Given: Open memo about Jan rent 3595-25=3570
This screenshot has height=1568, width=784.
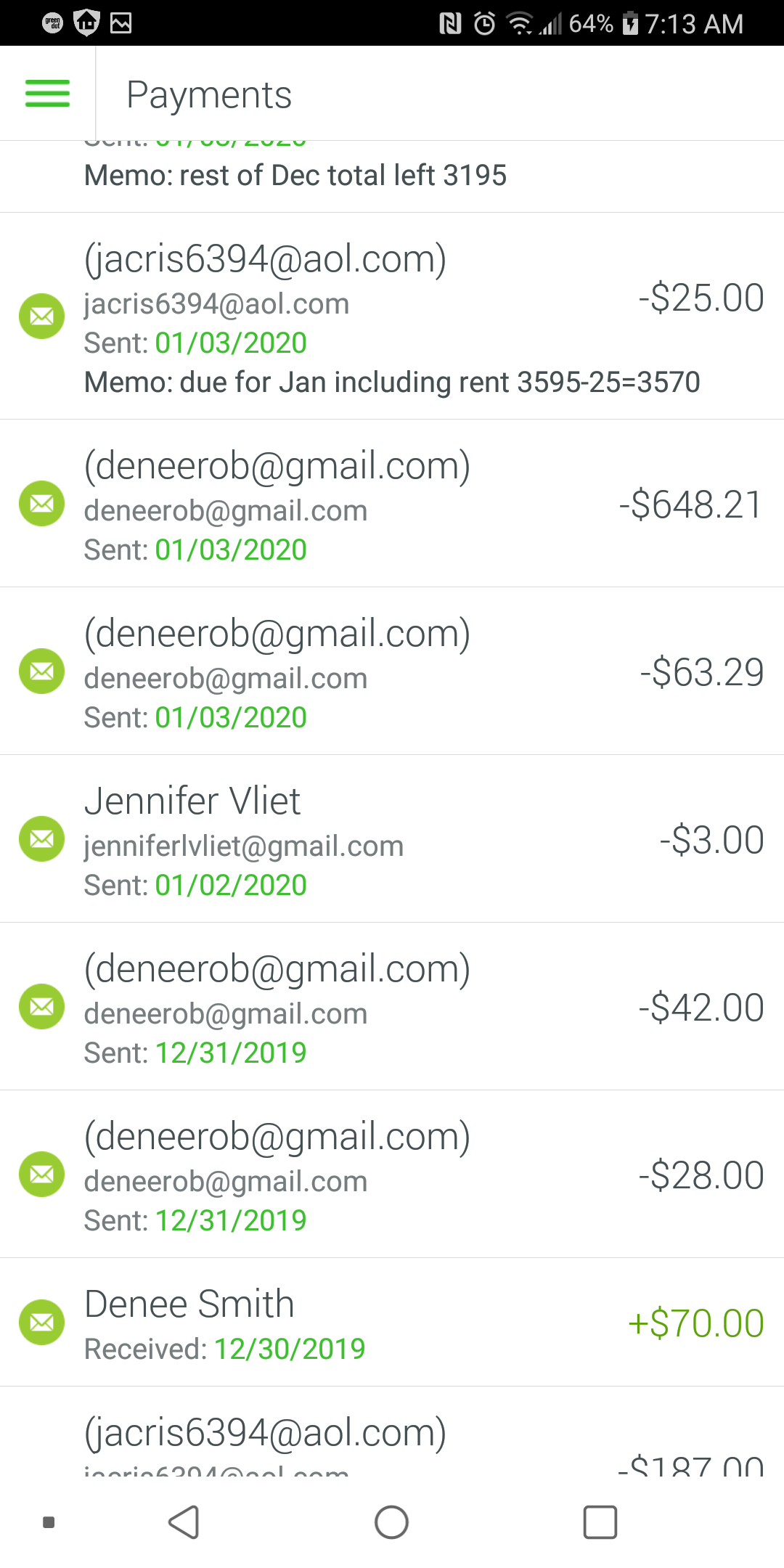Looking at the screenshot, I should pos(392,383).
